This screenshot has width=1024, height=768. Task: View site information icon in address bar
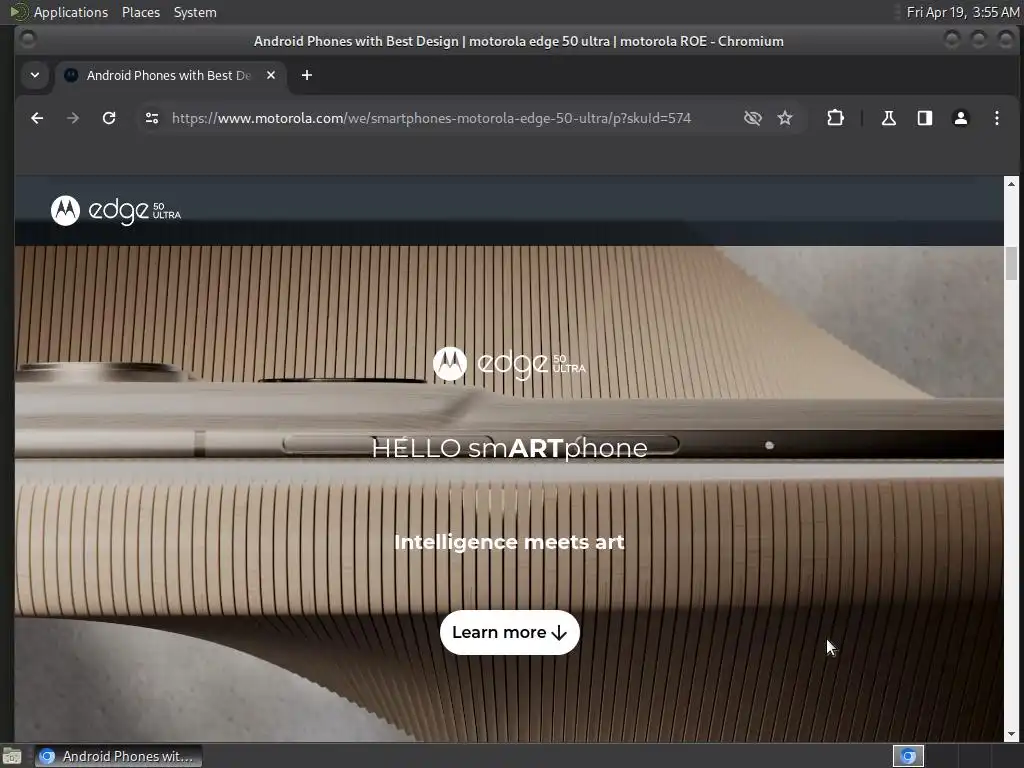click(152, 118)
